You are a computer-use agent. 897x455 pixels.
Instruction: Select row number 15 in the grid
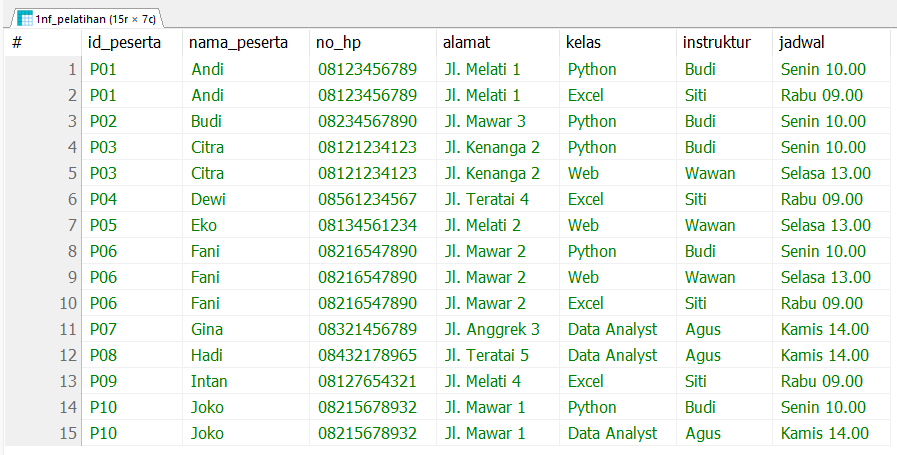click(43, 433)
